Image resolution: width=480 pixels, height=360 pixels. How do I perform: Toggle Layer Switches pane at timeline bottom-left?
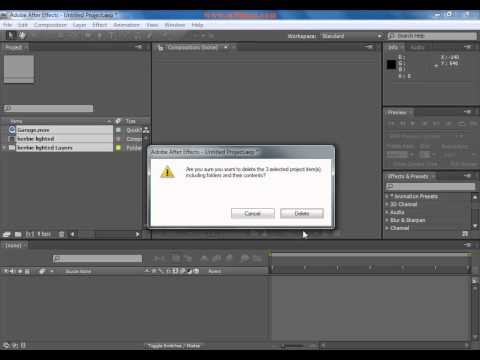click(6, 346)
